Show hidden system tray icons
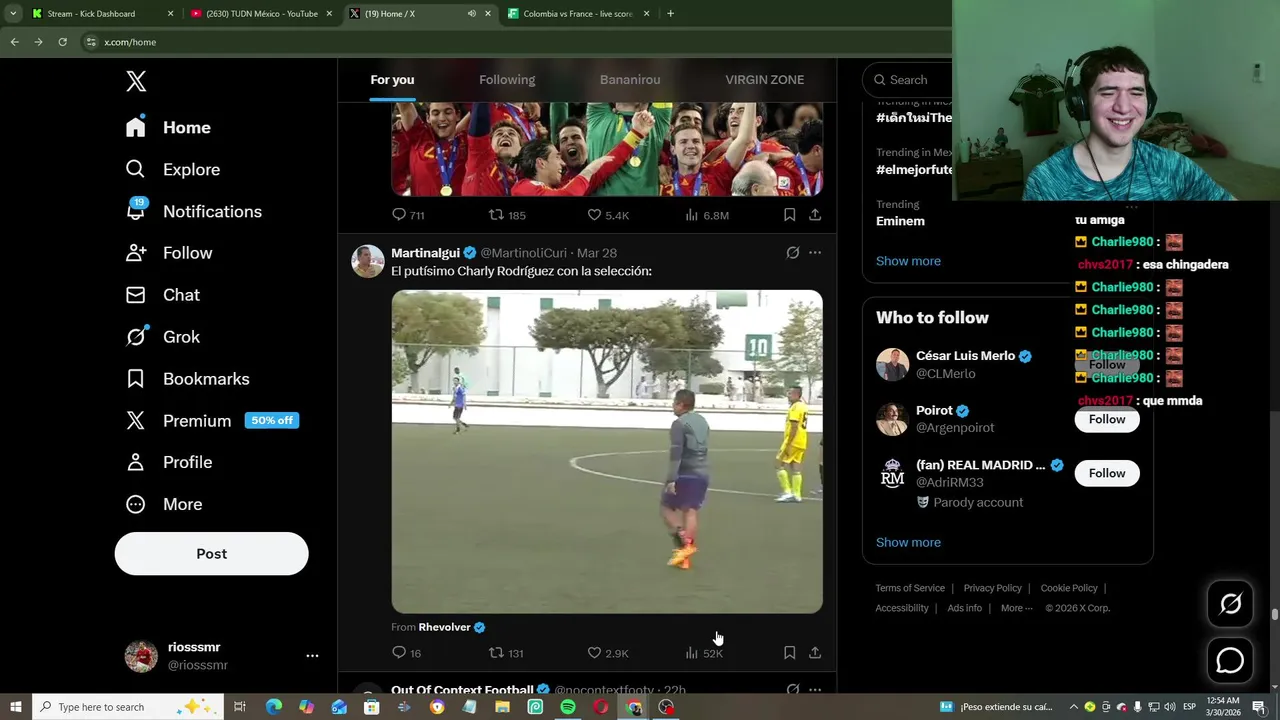 point(1073,707)
